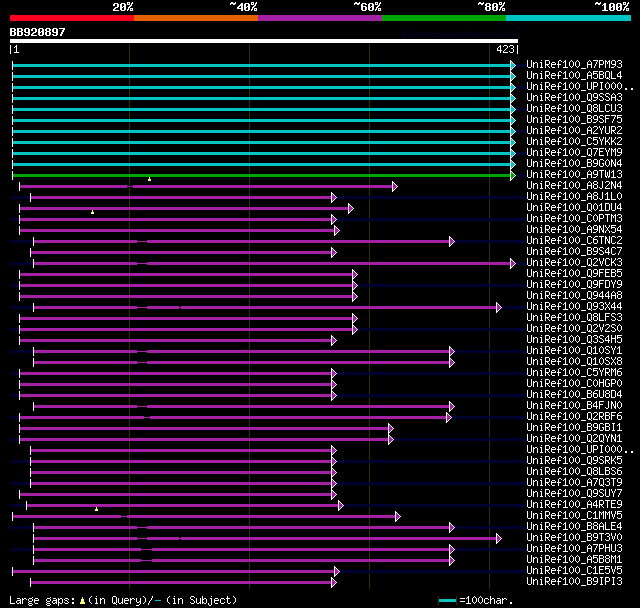Click the purple alignment bar for B4FJN0

(x=243, y=406)
